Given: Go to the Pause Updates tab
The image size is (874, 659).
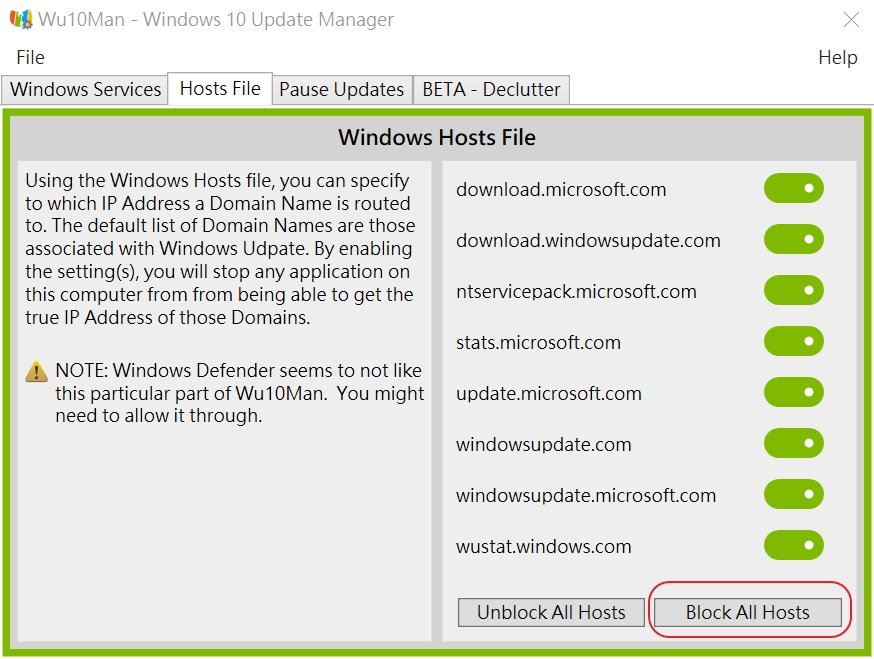Looking at the screenshot, I should click(342, 90).
